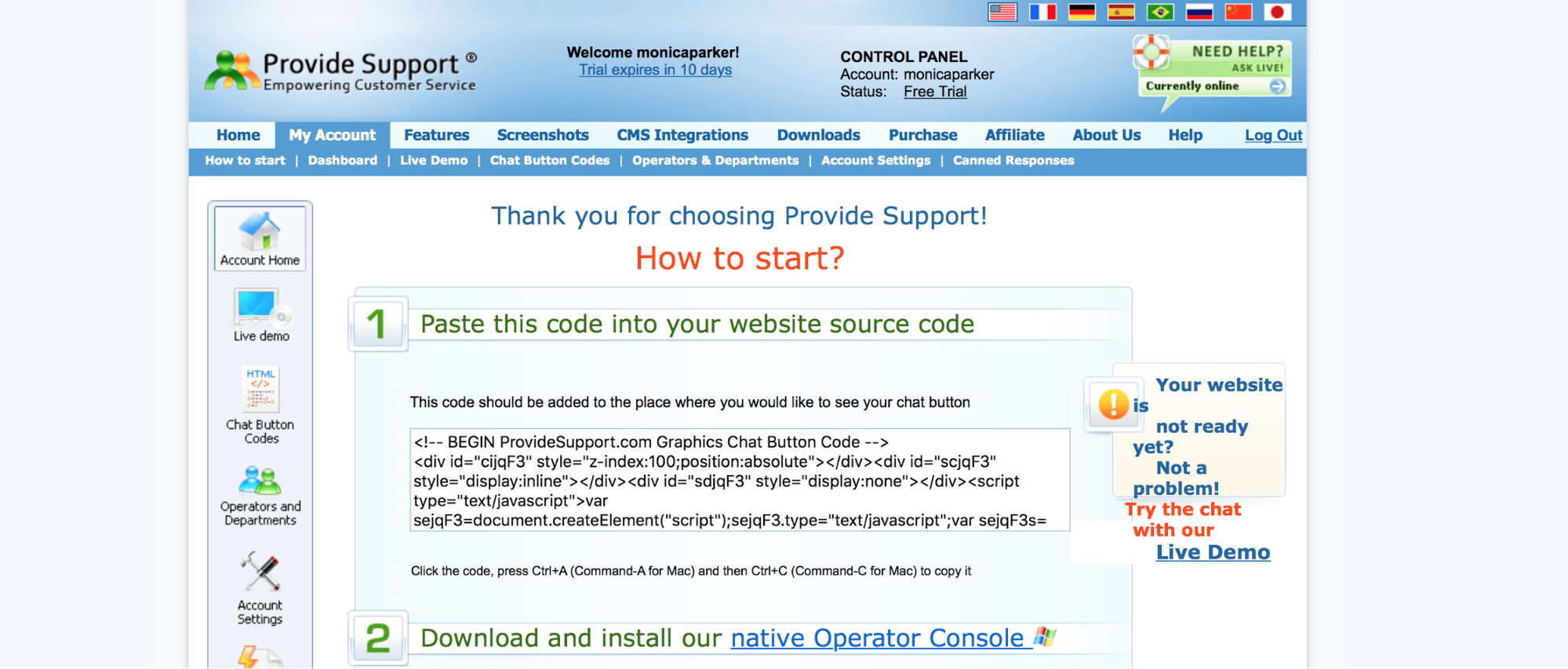Go to CMS Integrations in the main menu

click(x=682, y=135)
